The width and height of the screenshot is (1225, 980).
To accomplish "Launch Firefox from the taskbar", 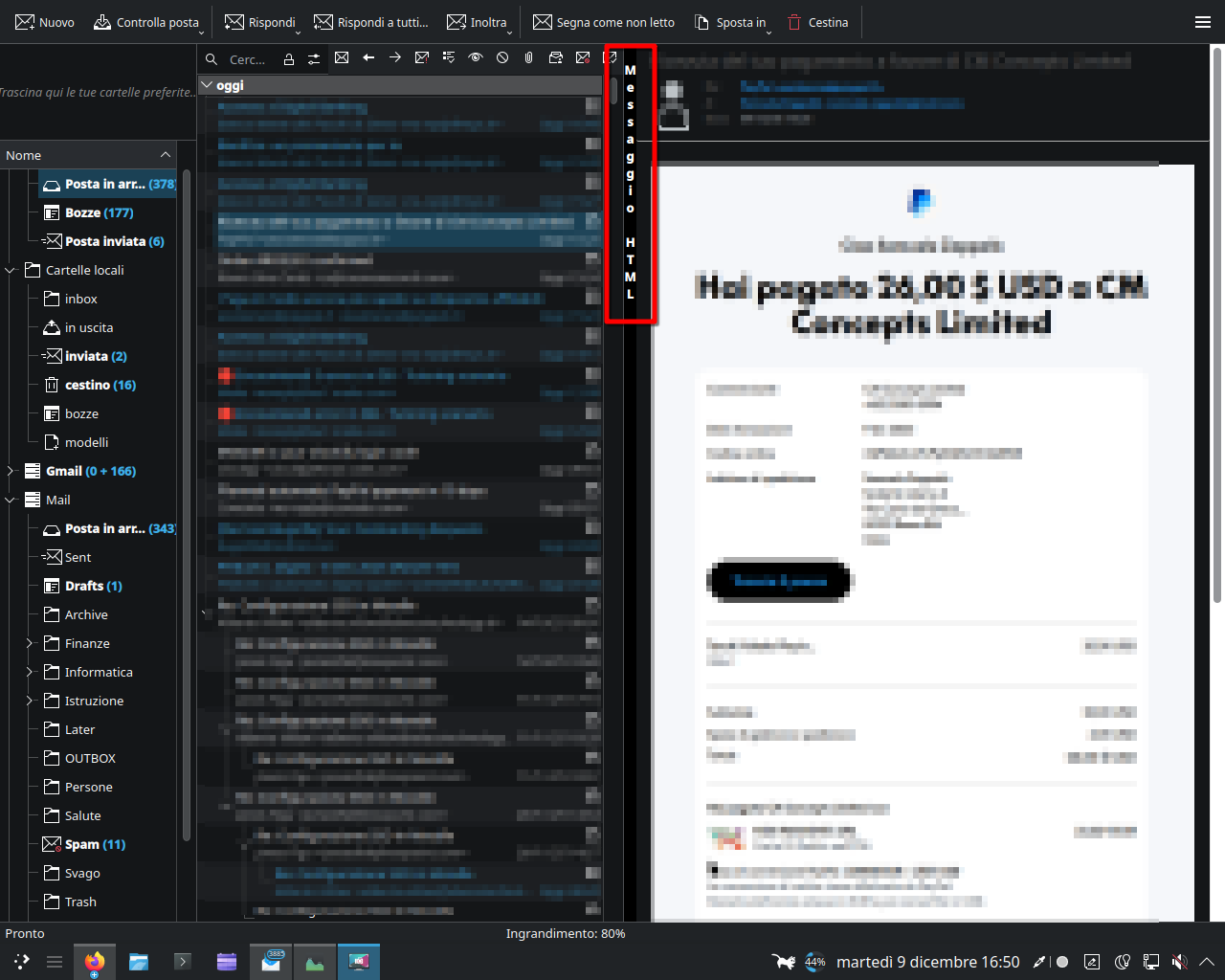I will point(95,962).
